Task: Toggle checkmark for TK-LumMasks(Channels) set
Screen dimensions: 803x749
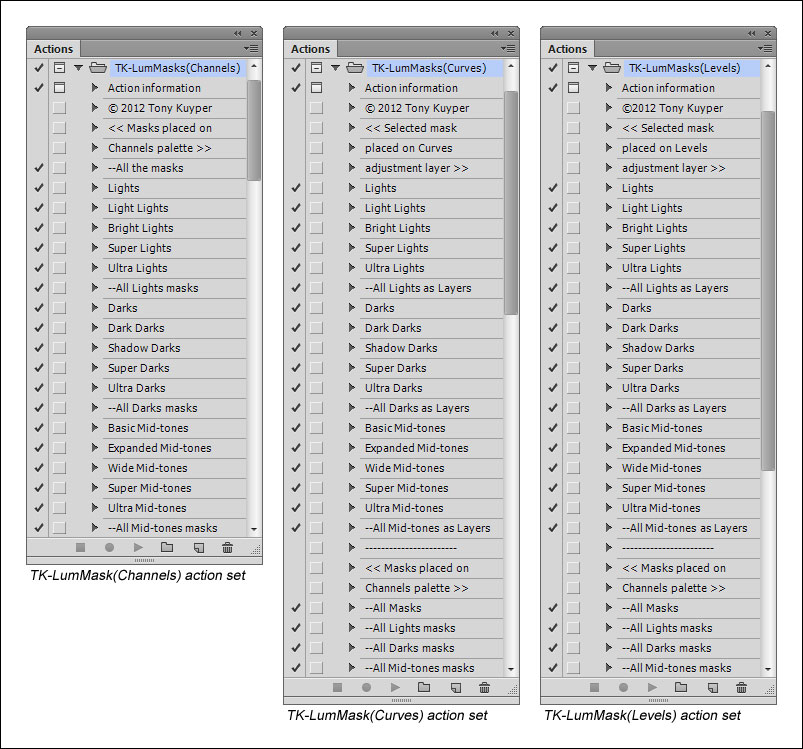Action: (x=39, y=68)
